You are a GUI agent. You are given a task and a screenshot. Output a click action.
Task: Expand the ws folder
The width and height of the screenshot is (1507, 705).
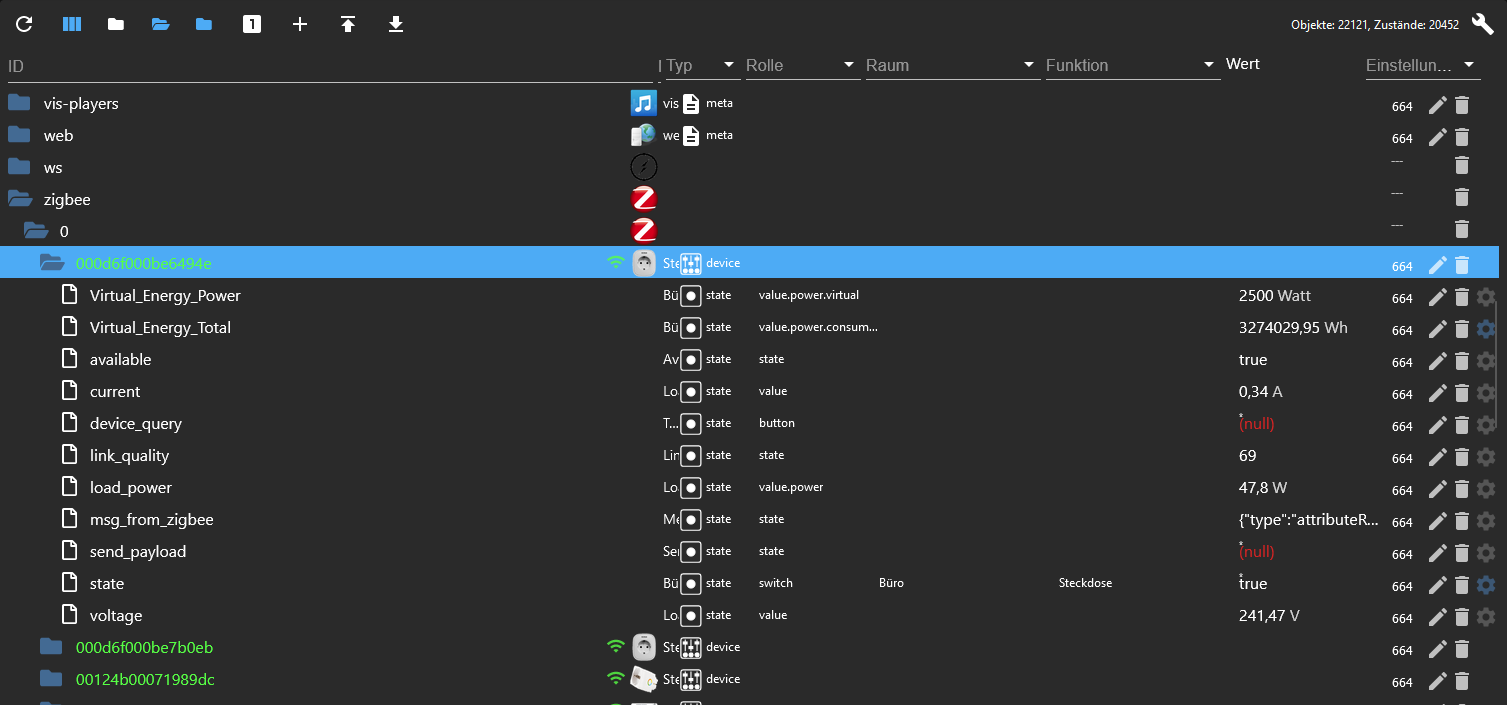point(19,167)
